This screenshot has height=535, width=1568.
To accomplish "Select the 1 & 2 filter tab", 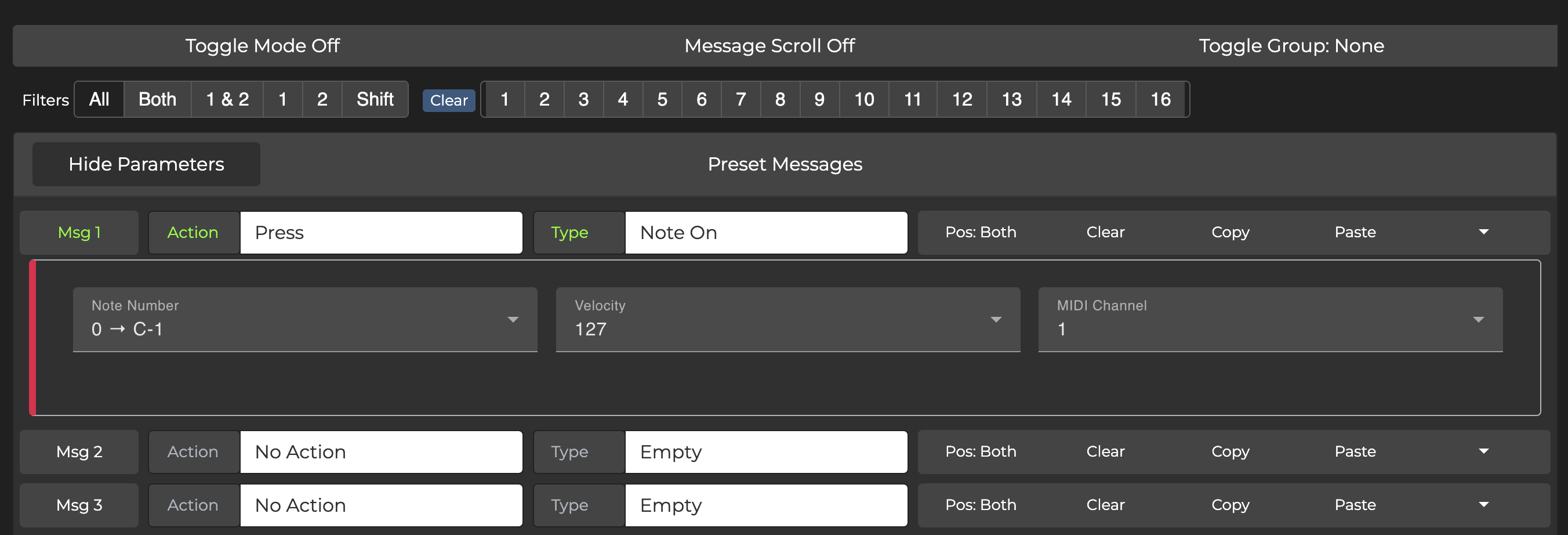I will tap(227, 99).
